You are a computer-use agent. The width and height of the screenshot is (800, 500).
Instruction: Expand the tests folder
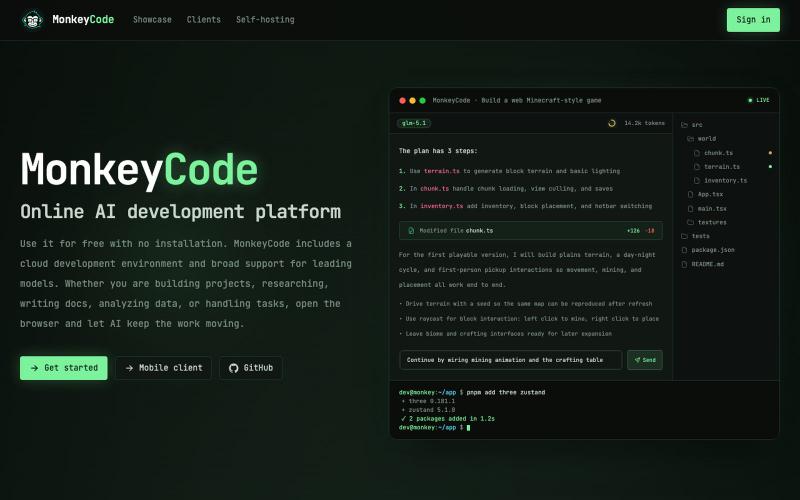click(x=695, y=236)
